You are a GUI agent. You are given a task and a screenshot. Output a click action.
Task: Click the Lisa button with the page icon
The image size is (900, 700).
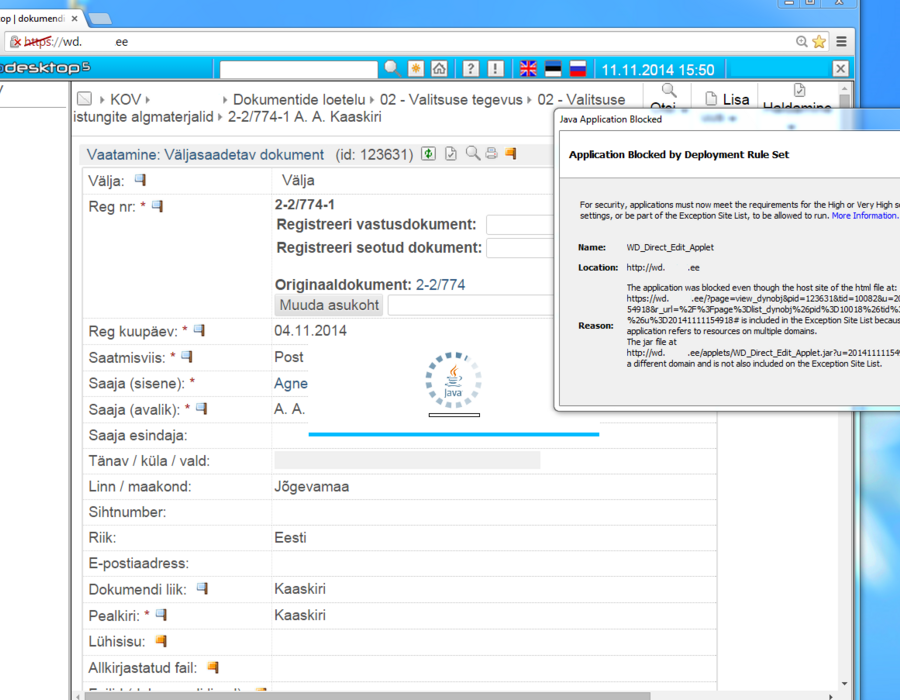pos(727,99)
